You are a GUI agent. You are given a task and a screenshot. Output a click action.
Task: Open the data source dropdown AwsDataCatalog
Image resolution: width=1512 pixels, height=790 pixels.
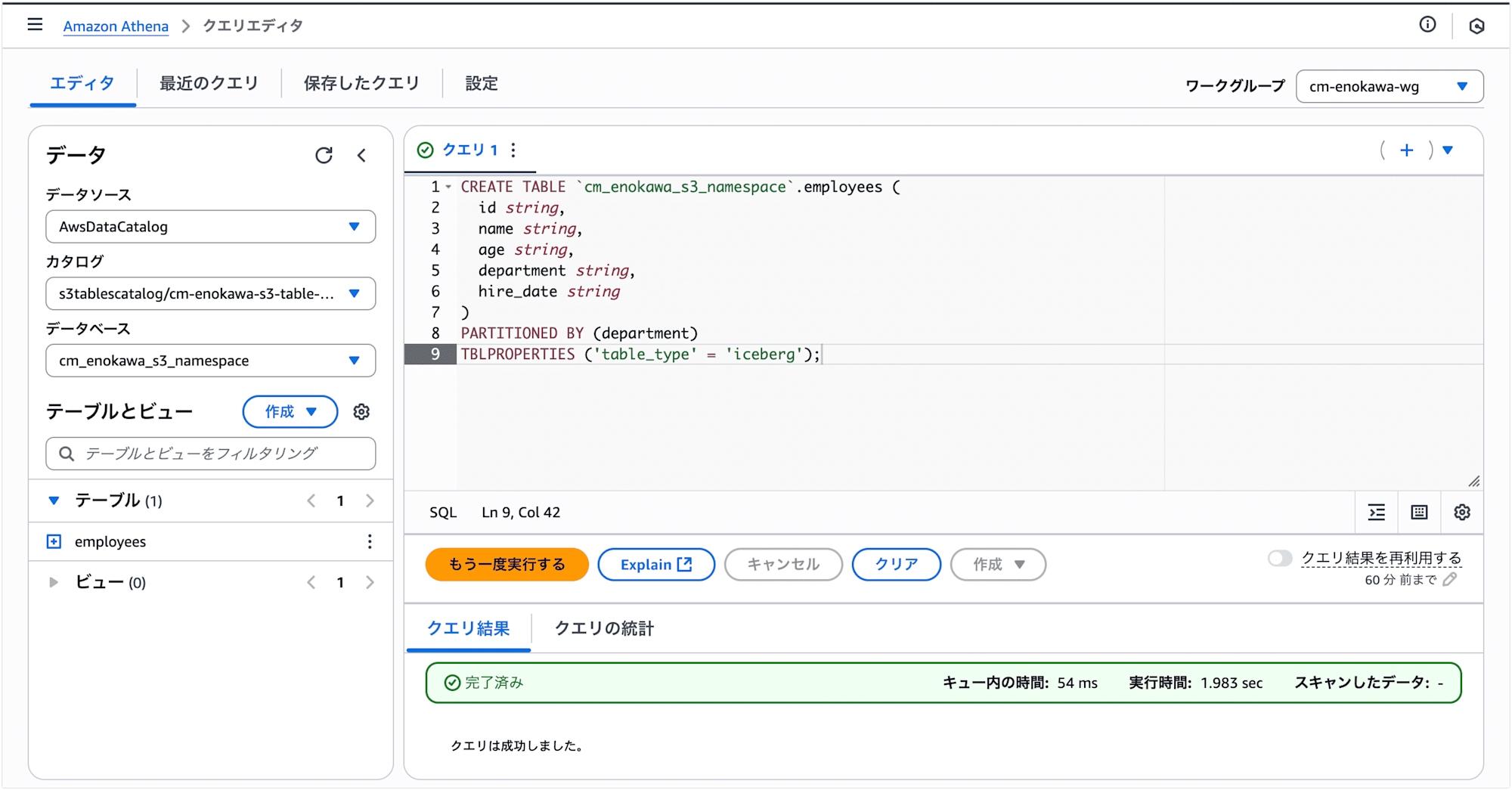(x=211, y=227)
